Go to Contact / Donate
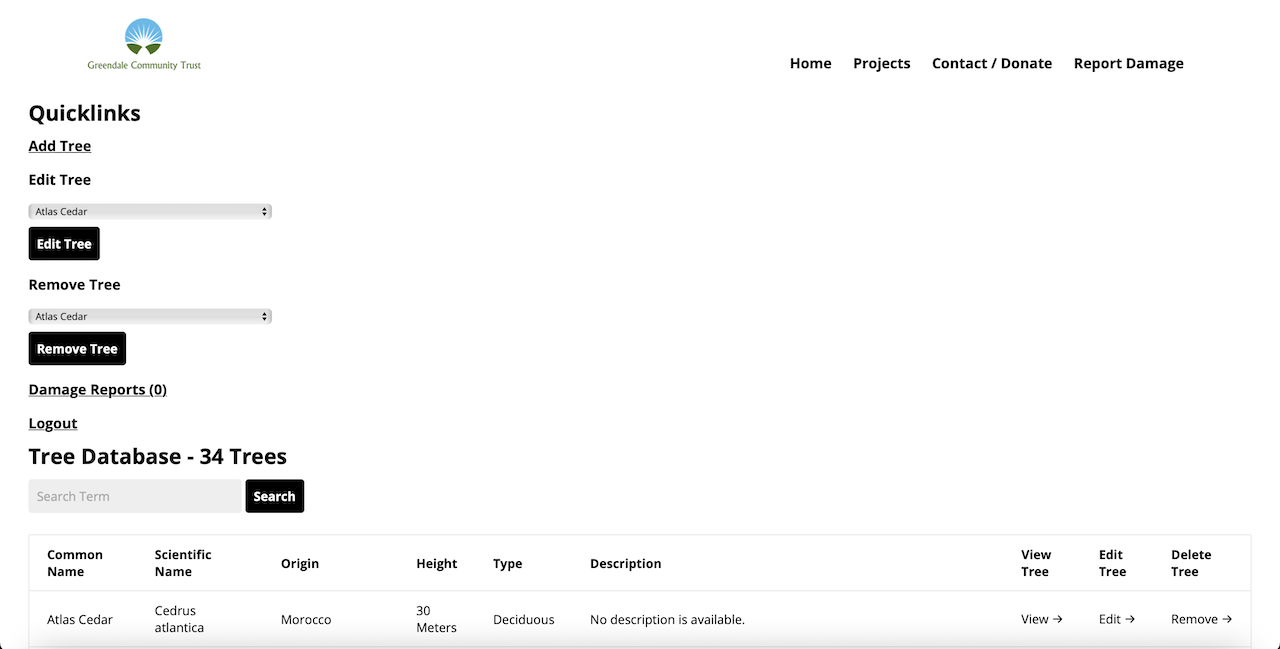 click(x=991, y=63)
